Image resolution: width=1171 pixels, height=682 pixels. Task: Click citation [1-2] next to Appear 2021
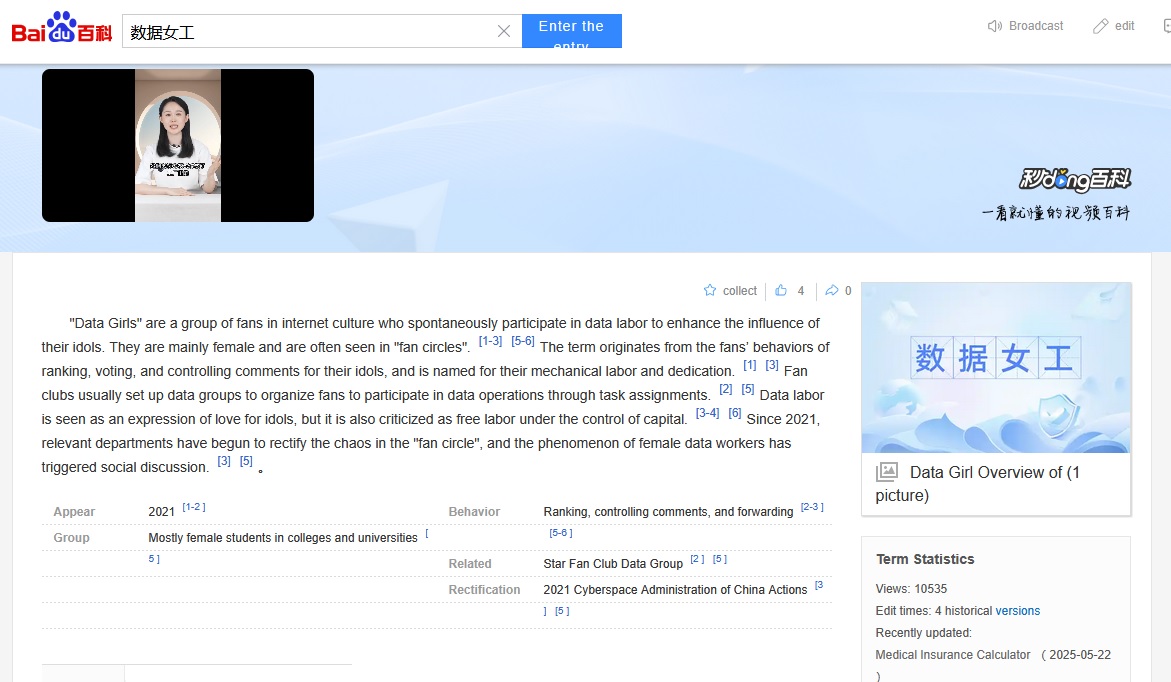194,507
